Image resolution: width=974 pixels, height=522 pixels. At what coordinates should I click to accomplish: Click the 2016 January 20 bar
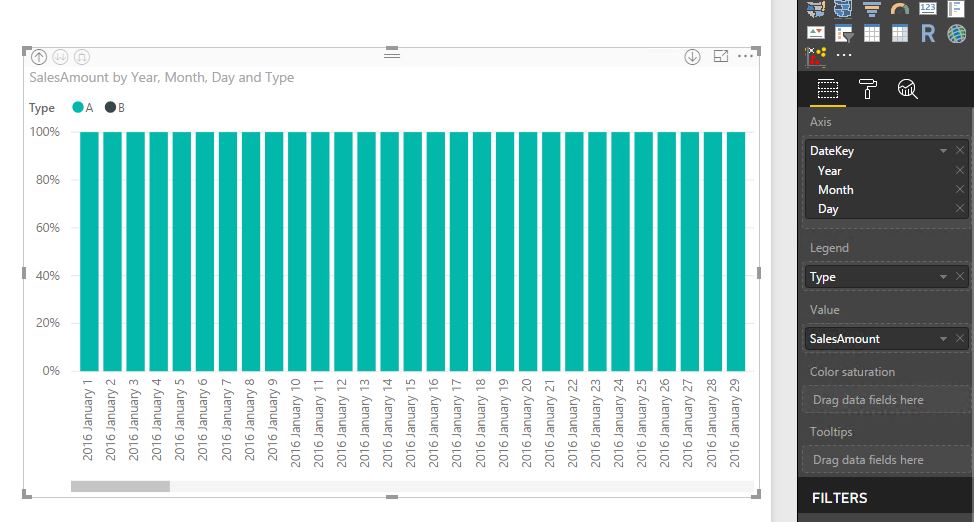(x=528, y=251)
